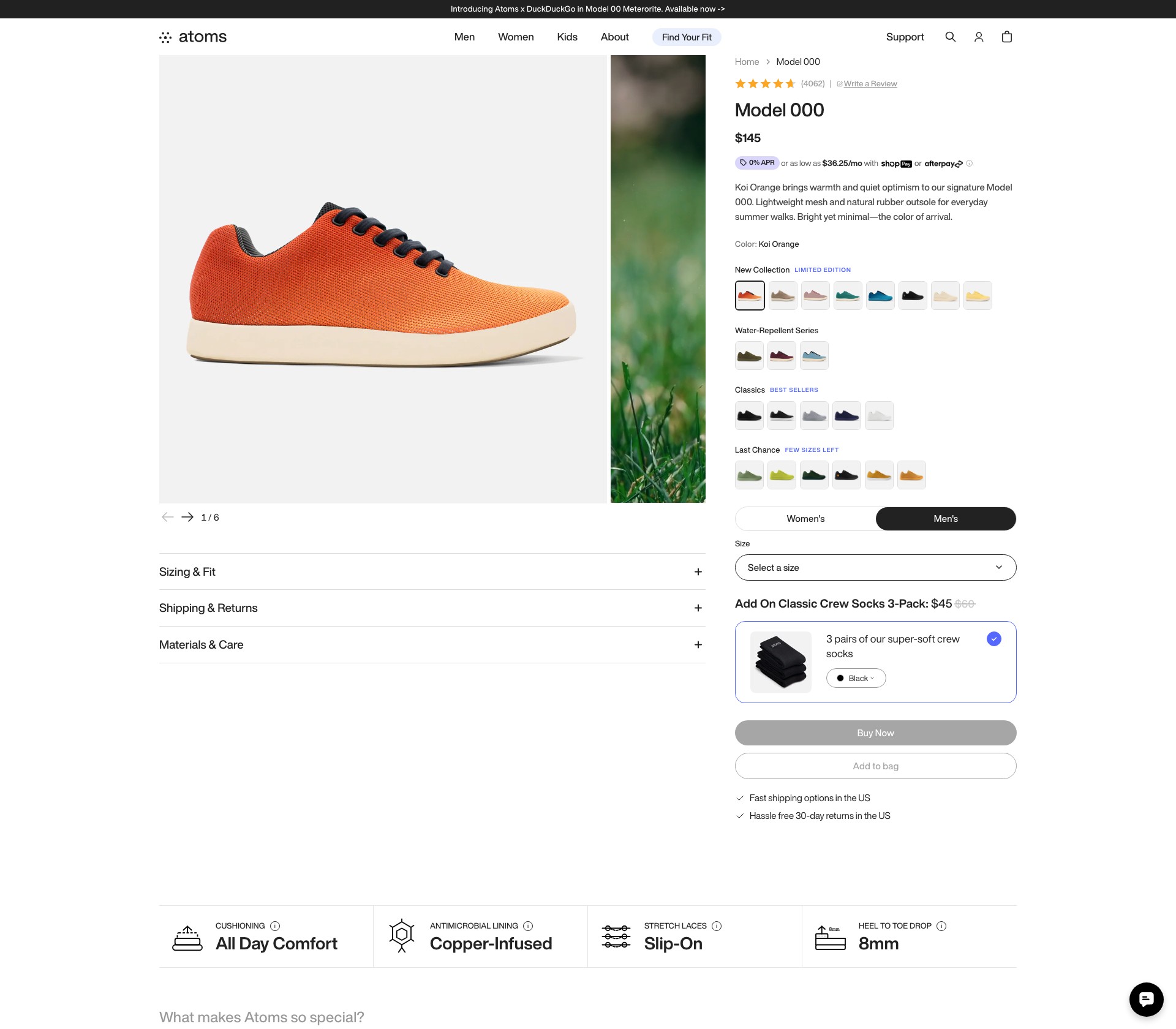Select the teal New Collection swatch
The image size is (1176, 1029).
coord(848,295)
